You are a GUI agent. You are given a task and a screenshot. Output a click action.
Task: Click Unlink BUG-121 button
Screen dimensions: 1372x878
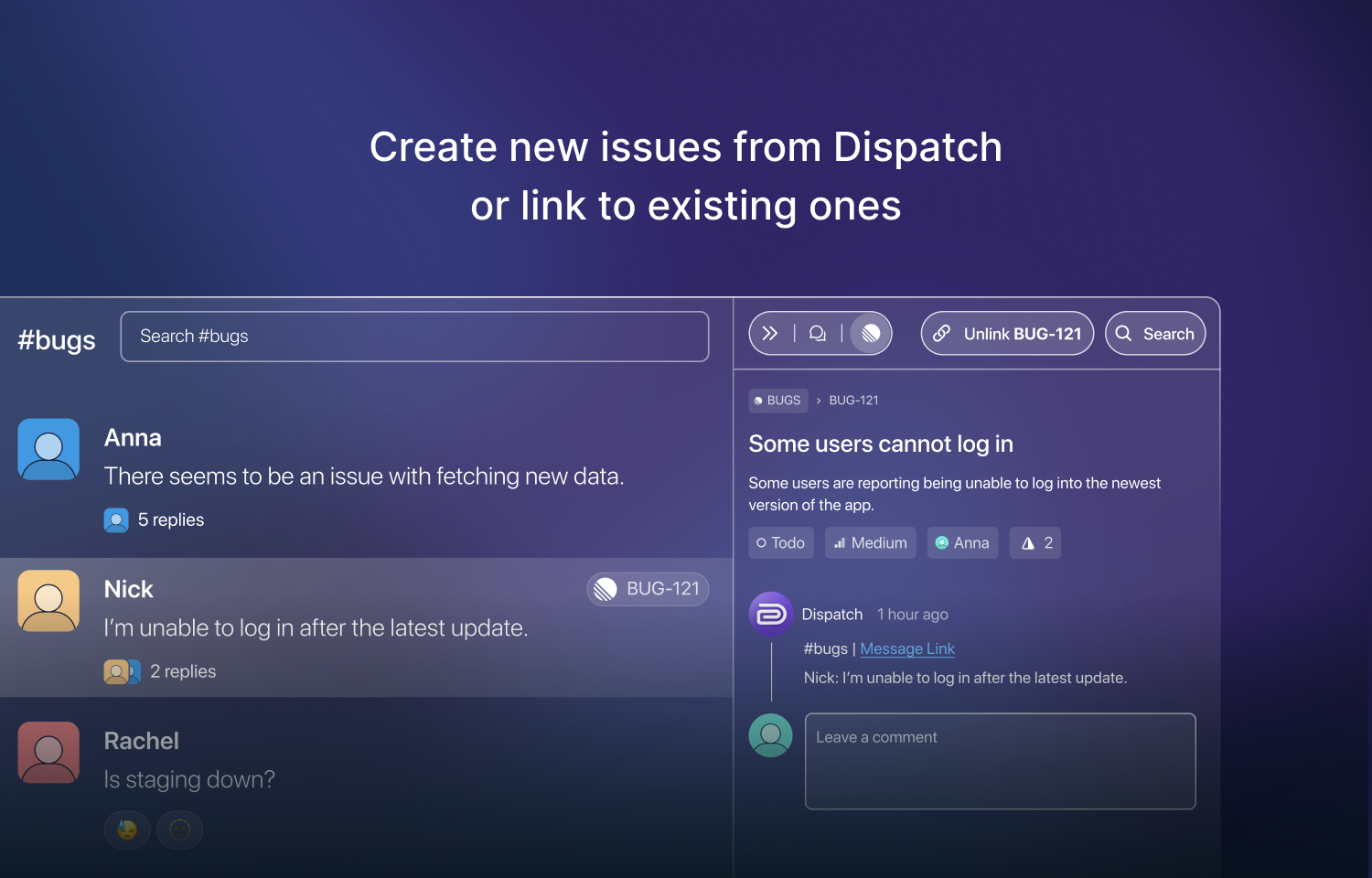coord(1007,334)
